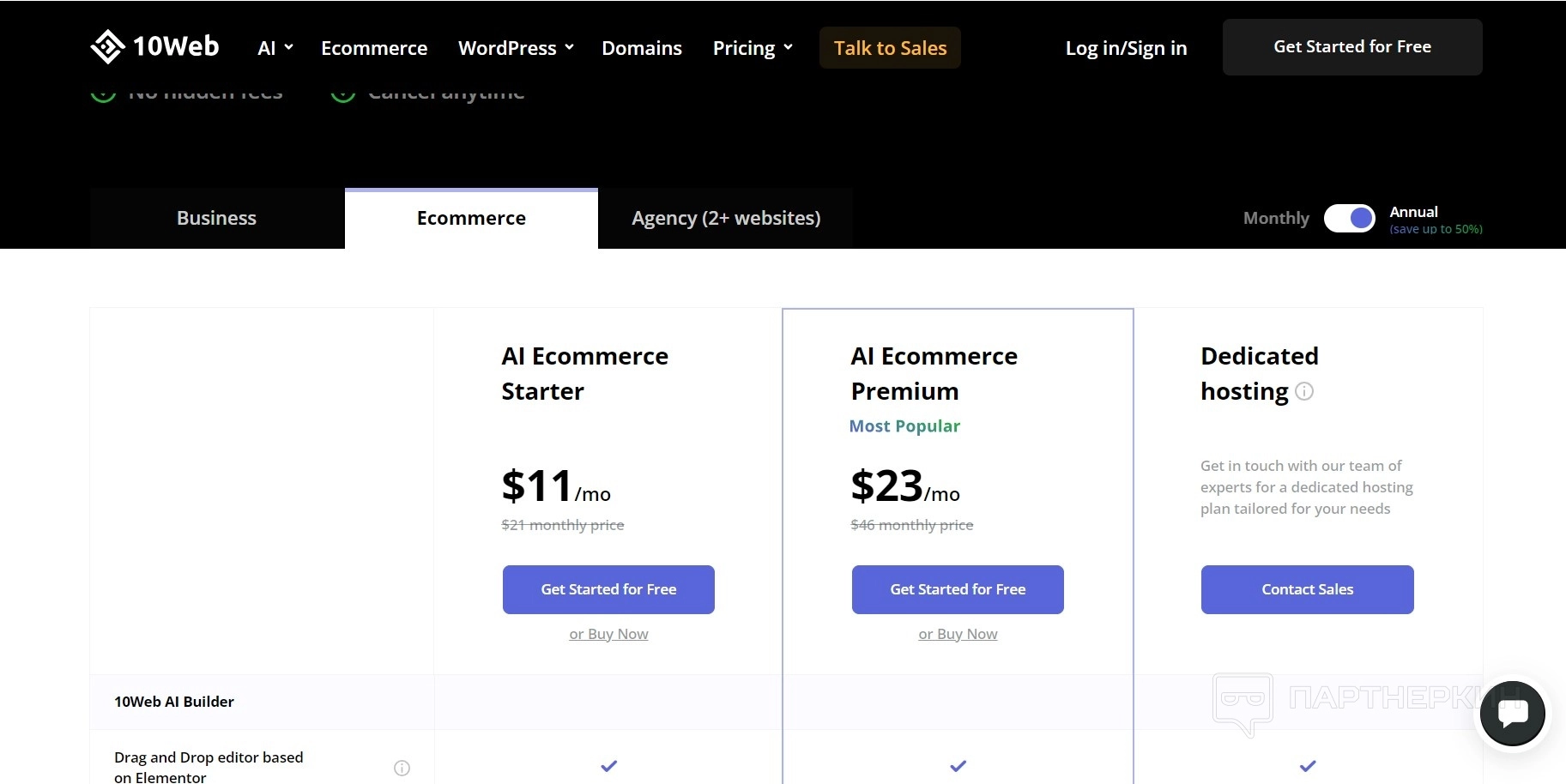The width and height of the screenshot is (1566, 784).
Task: Click the Talk to Sales button
Action: click(890, 48)
